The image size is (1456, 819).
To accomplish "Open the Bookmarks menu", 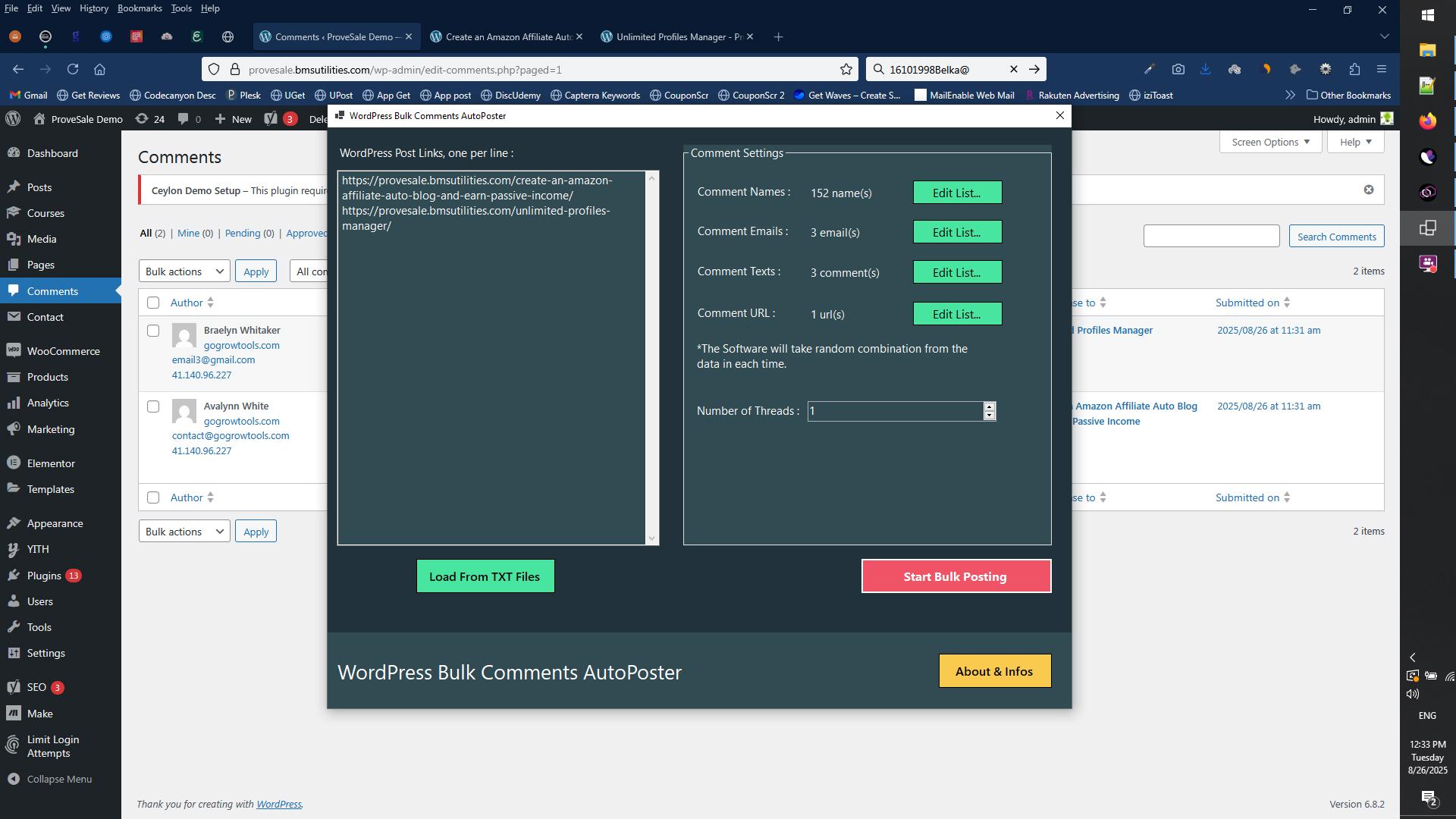I will pos(140,8).
